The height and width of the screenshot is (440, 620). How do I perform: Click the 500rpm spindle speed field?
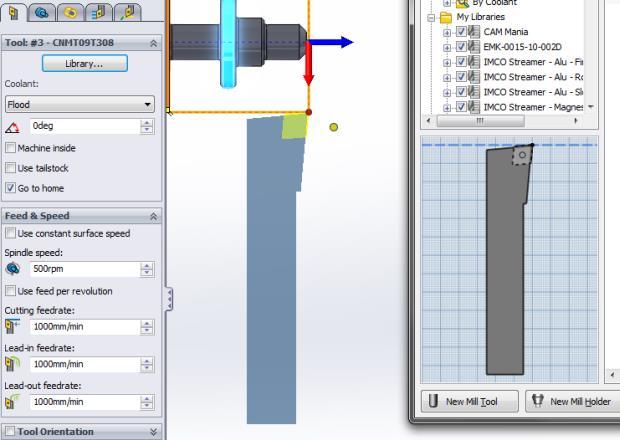[x=84, y=269]
